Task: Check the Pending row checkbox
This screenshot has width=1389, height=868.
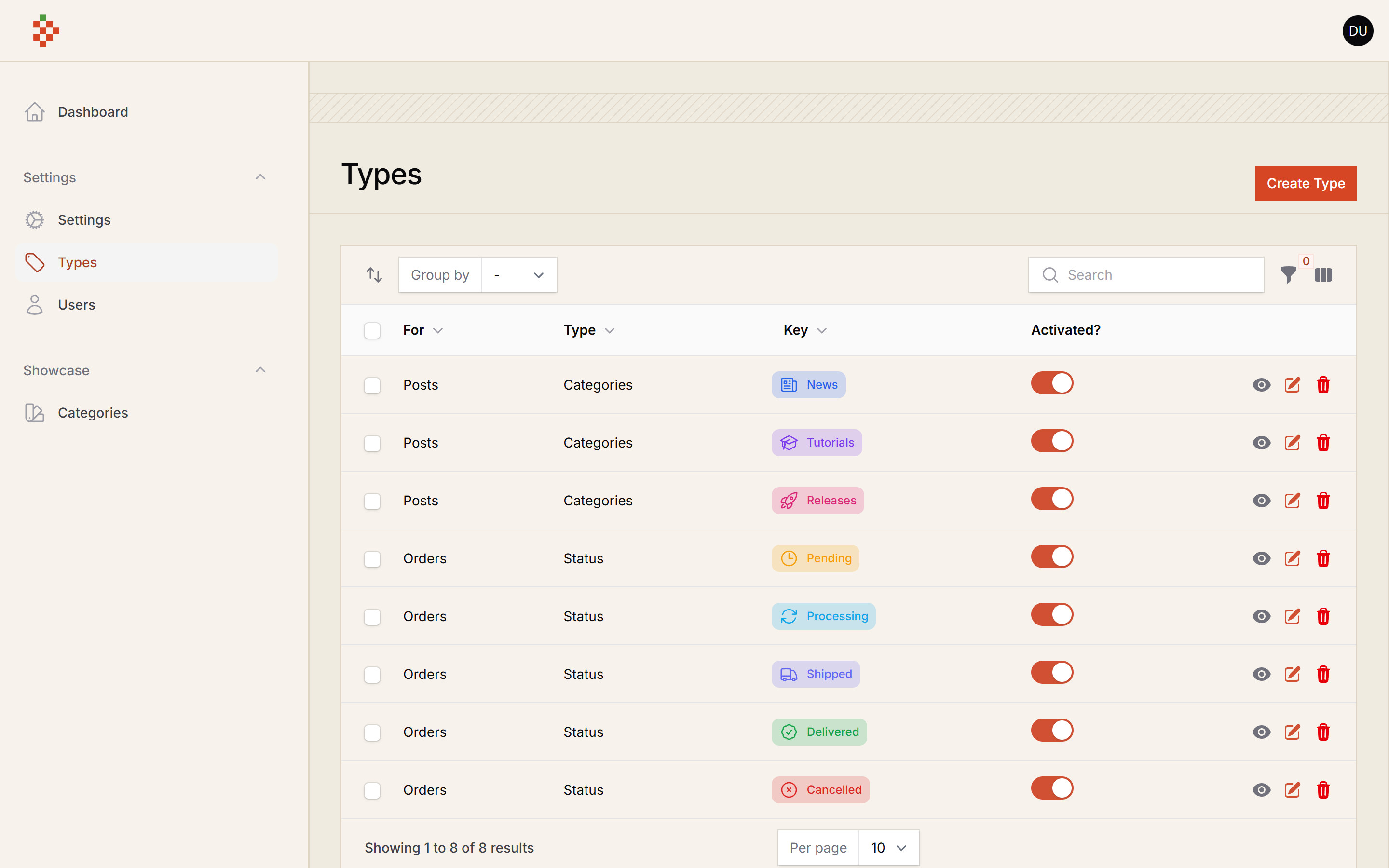Action: pos(372,559)
